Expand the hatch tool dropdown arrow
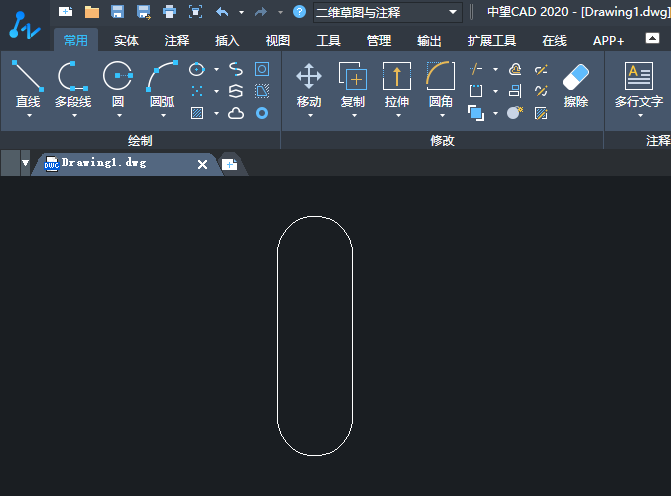The width and height of the screenshot is (671, 496). 217,113
